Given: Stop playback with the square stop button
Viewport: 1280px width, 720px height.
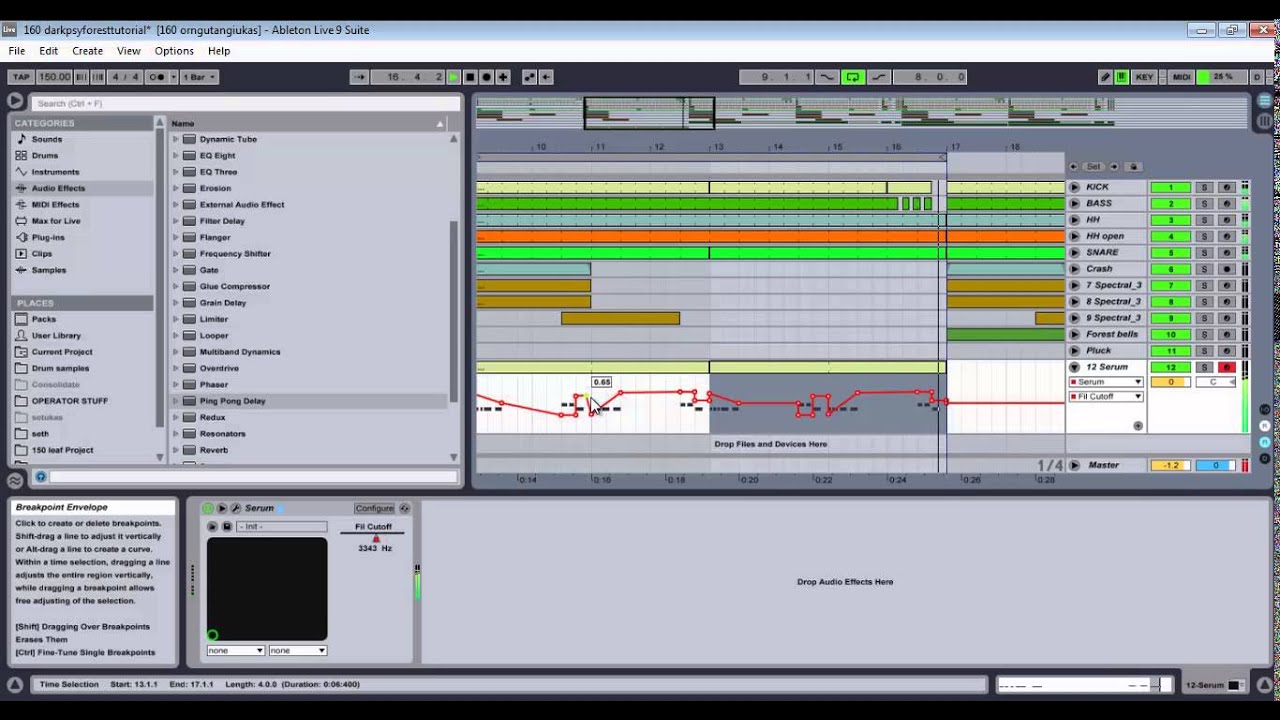Looking at the screenshot, I should (470, 77).
